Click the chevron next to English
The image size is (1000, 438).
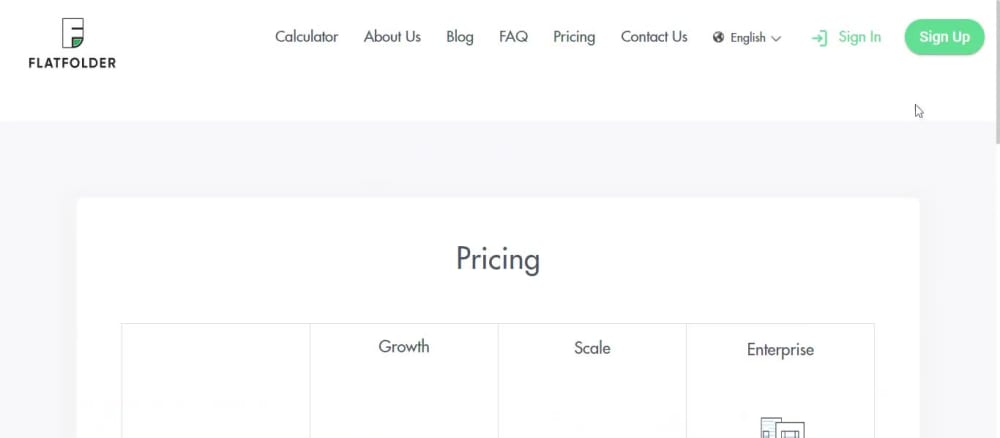tap(776, 38)
